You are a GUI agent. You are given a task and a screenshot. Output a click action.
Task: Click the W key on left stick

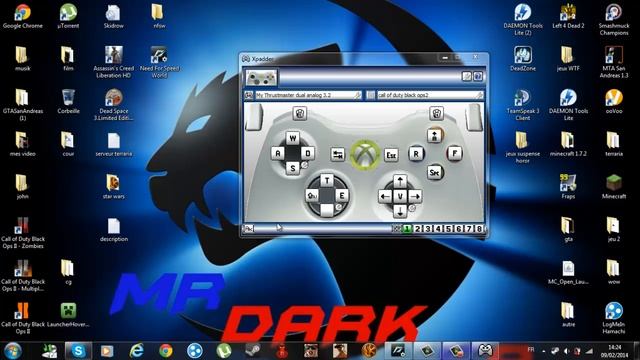293,138
